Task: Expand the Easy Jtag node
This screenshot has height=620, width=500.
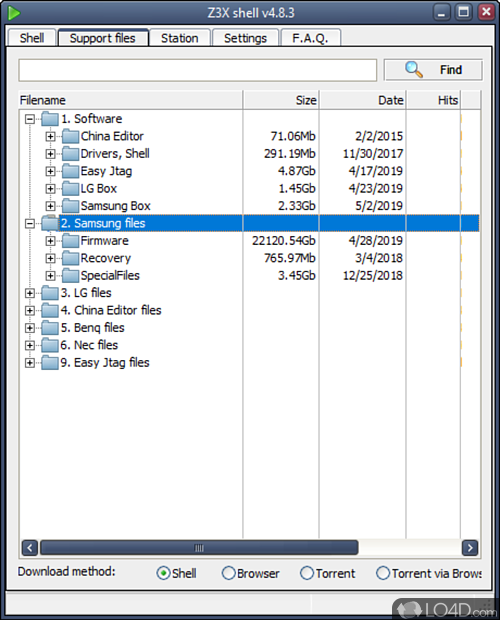Action: [50, 171]
